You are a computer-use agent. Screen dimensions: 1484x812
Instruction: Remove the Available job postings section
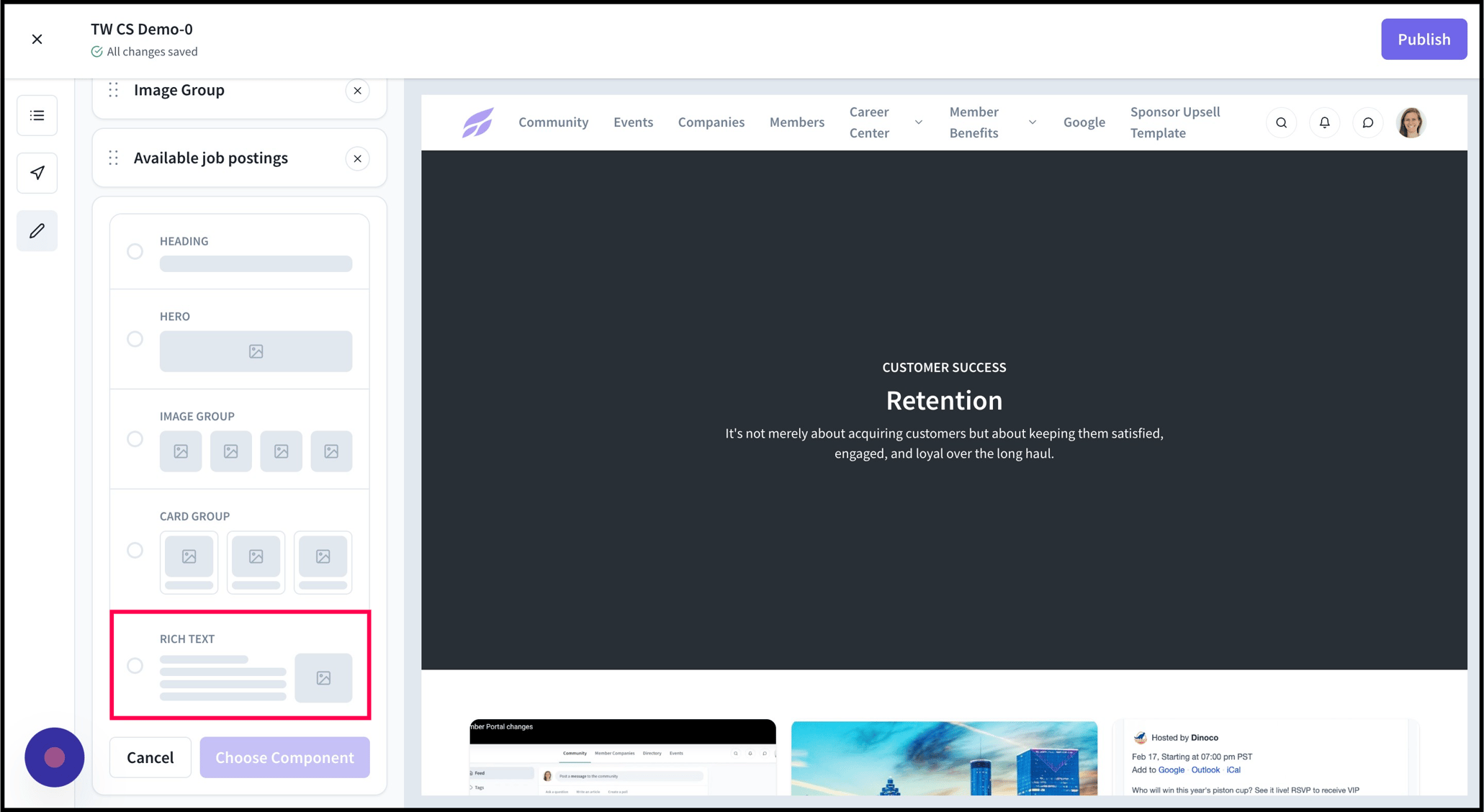coord(357,158)
